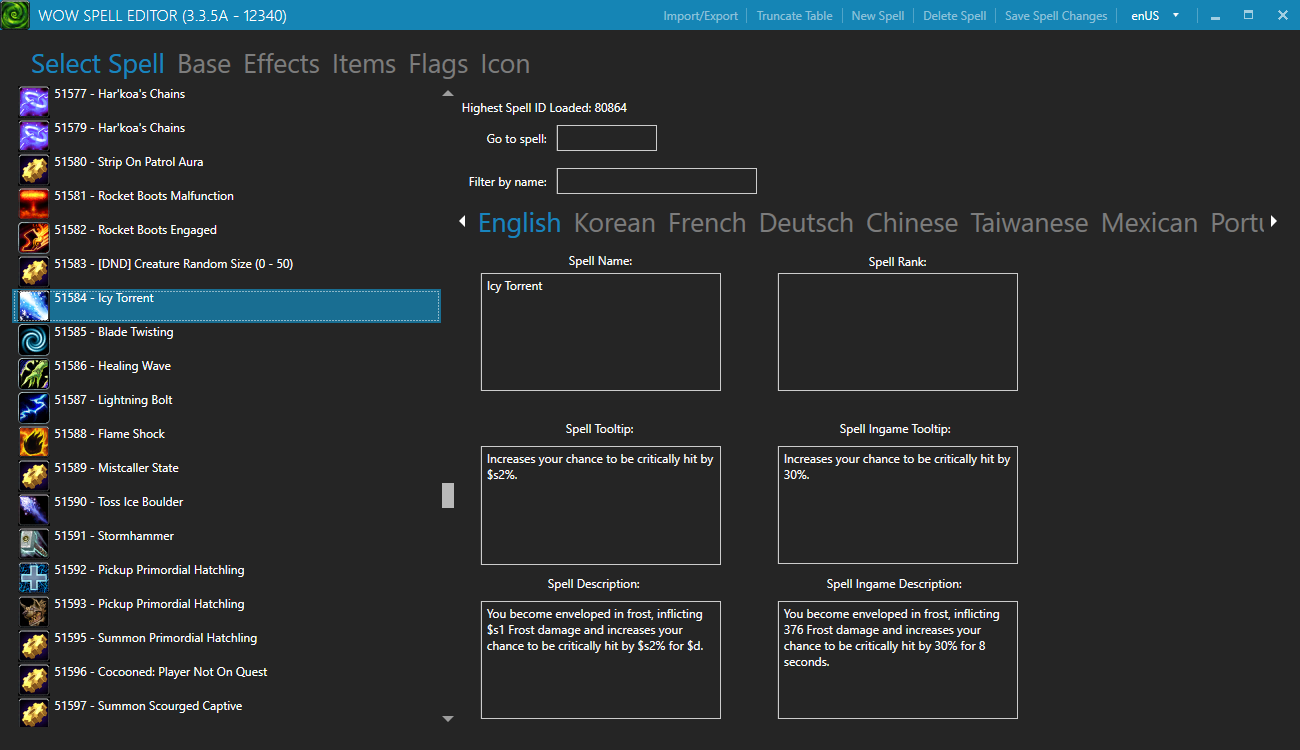
Task: Click the Stormhammer spell icon
Action: pos(34,543)
